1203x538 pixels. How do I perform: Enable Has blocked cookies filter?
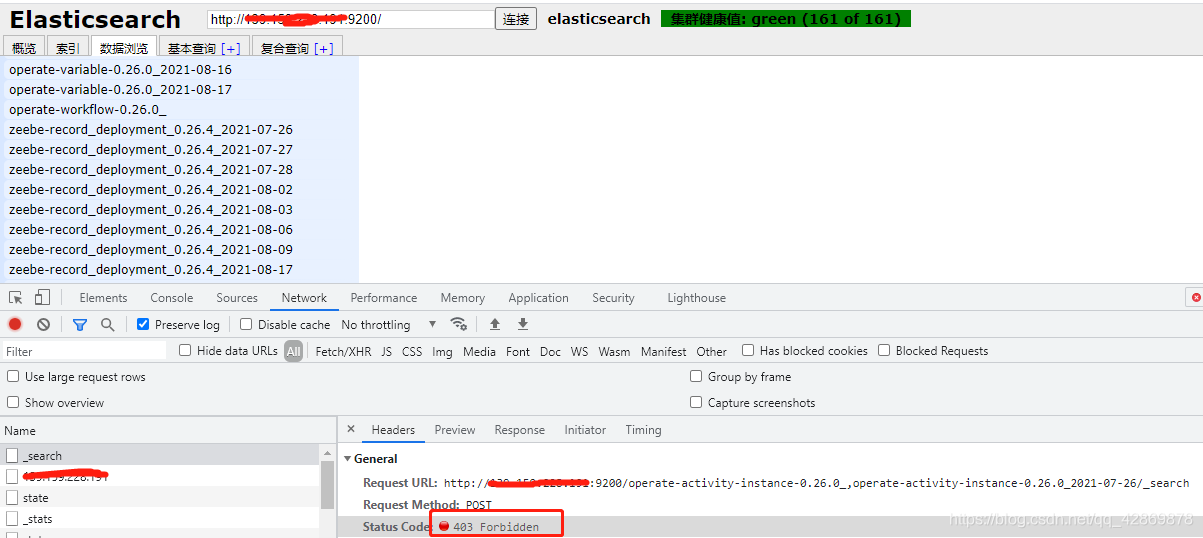click(748, 350)
